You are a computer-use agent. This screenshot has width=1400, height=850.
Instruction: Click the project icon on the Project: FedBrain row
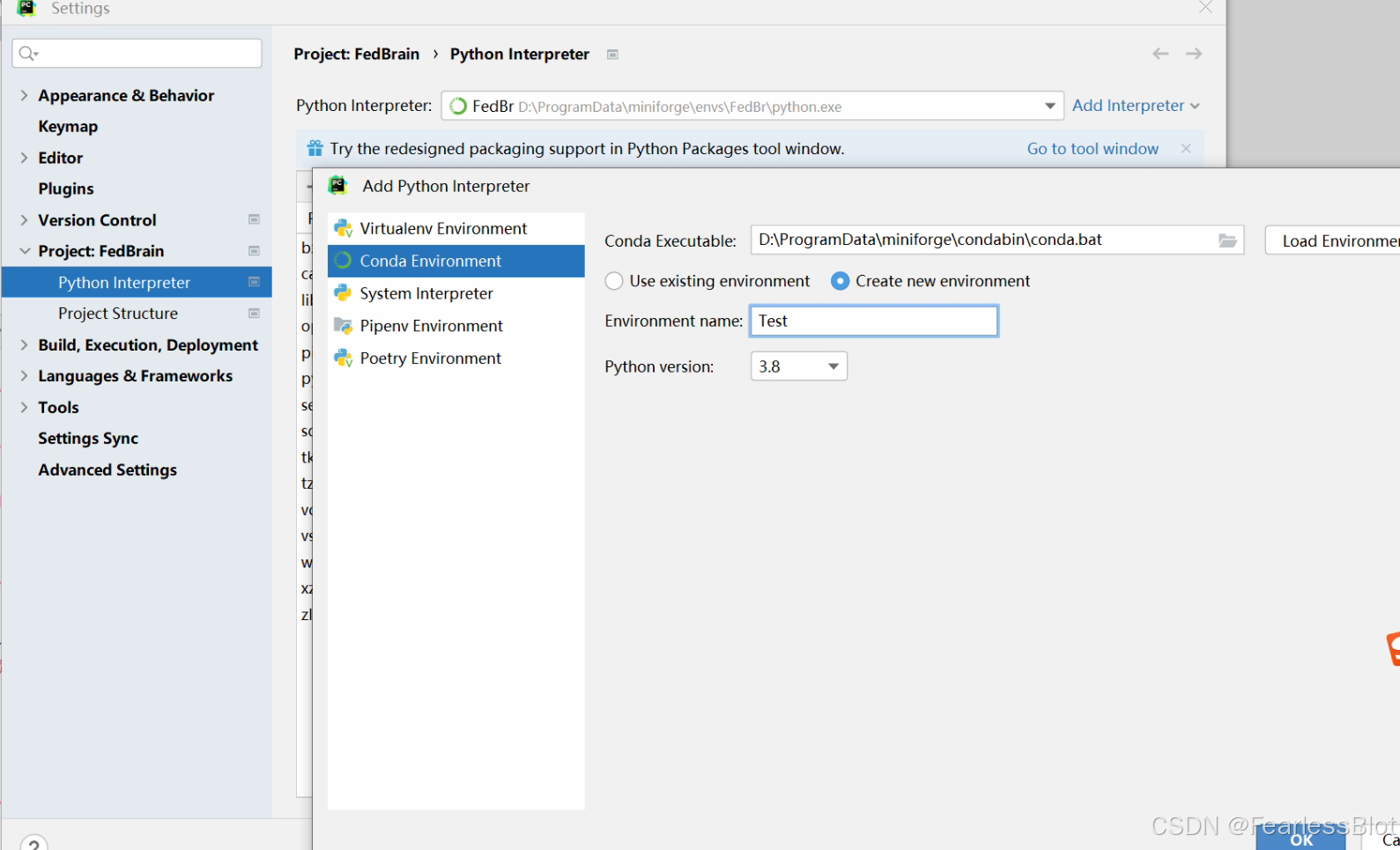254,251
